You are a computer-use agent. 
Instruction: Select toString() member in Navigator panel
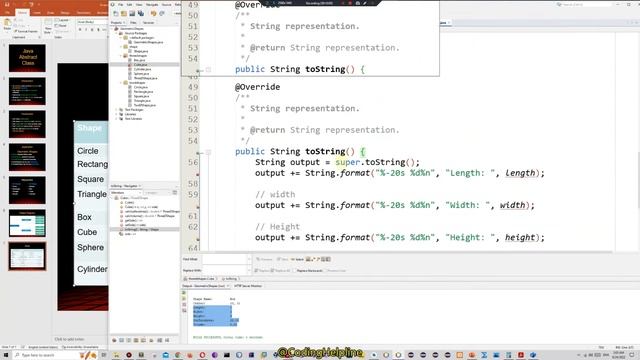click(x=141, y=229)
